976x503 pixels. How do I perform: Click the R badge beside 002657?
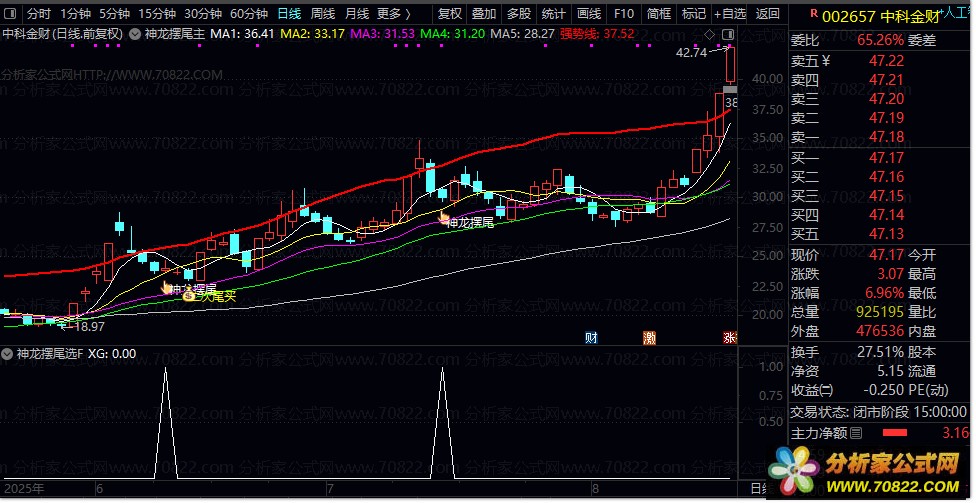click(813, 13)
